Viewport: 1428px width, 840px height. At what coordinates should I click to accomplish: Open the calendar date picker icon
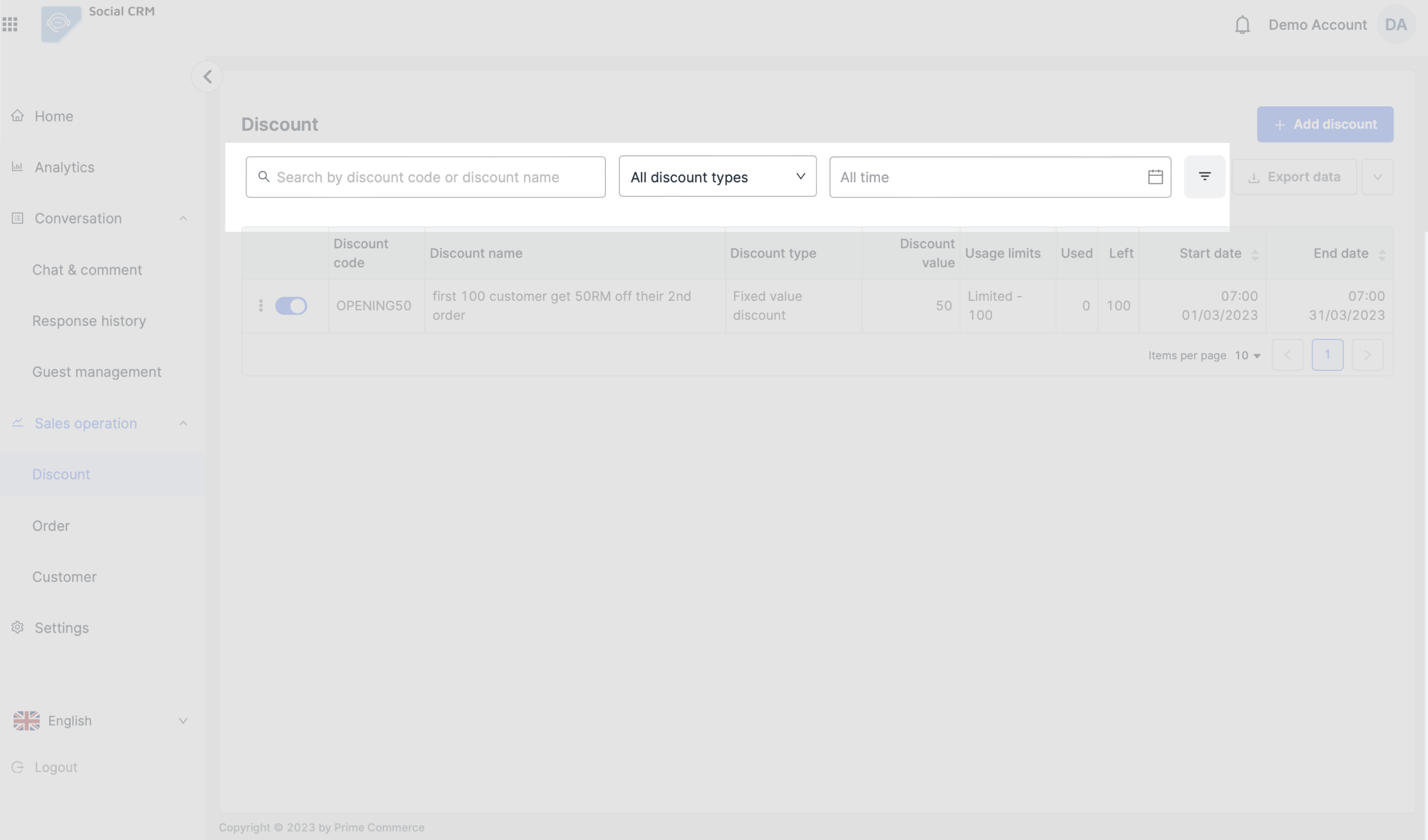click(x=1155, y=177)
